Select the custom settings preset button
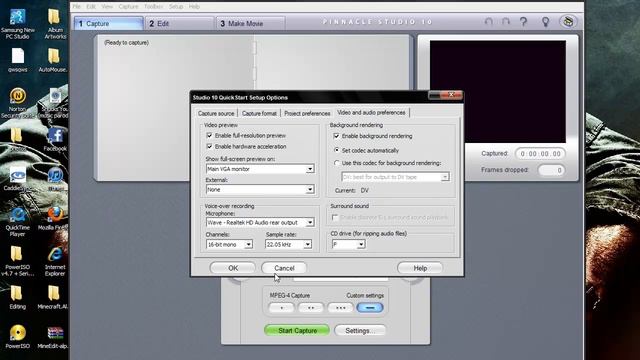This screenshot has width=640, height=360. click(x=370, y=308)
